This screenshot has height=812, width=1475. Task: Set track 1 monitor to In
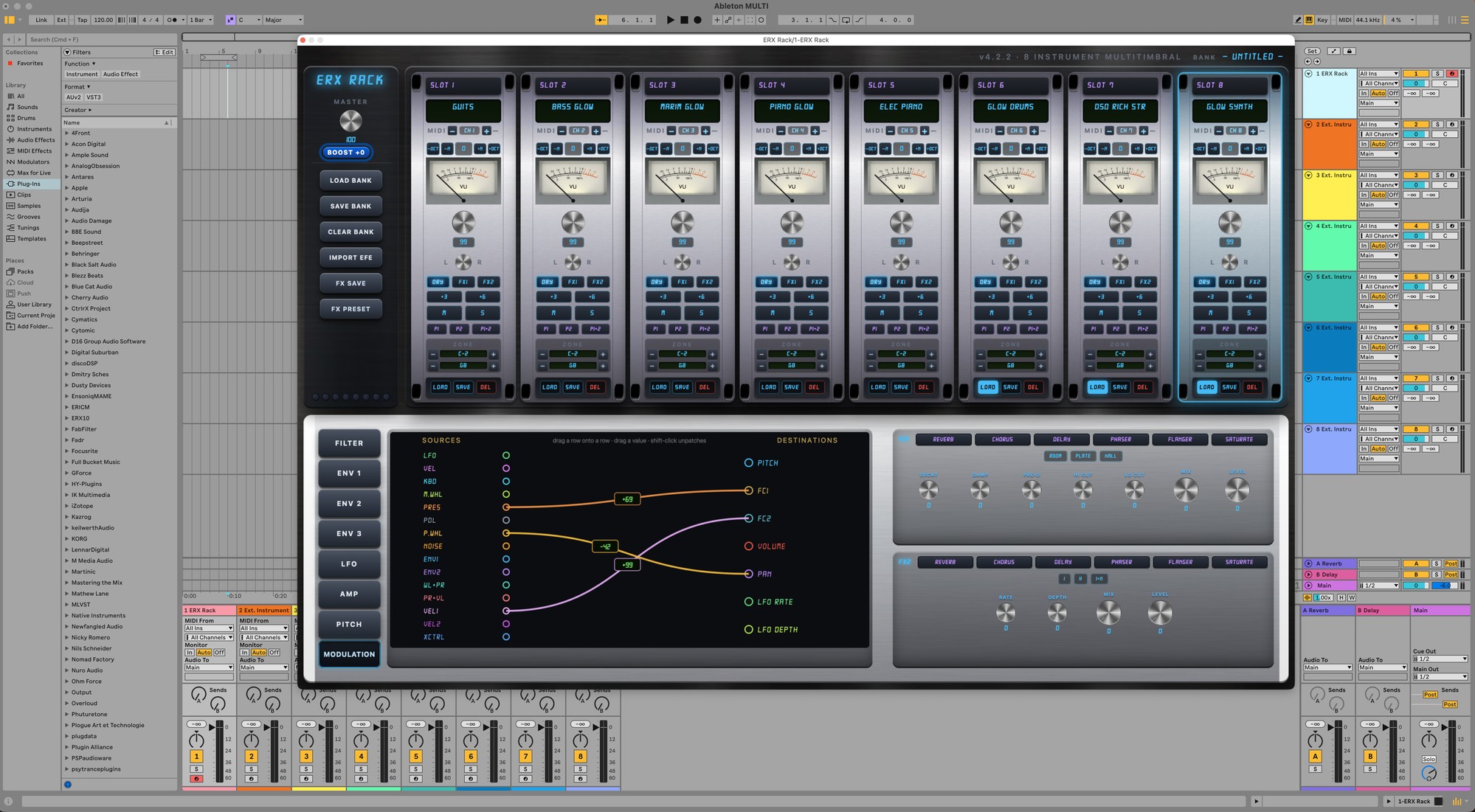(x=190, y=653)
